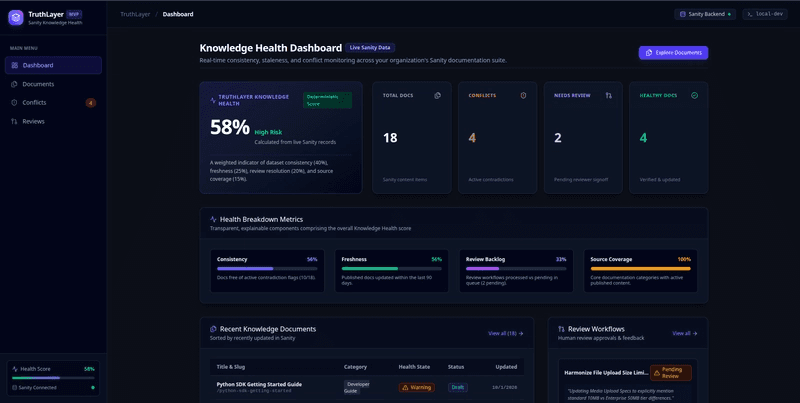Screen dimensions: 800x403
Task: Click the Live Sanity Data badge
Action: point(370,47)
